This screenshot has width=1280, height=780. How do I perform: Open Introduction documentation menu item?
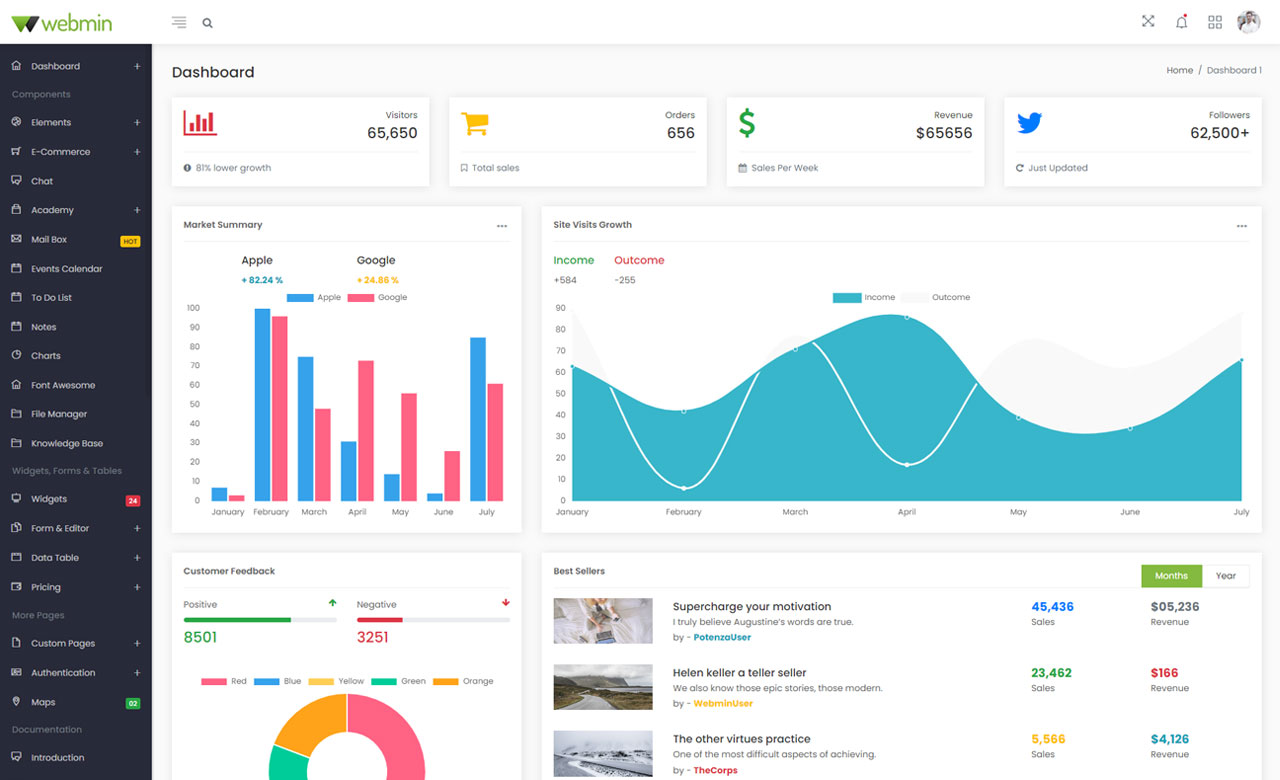76,757
